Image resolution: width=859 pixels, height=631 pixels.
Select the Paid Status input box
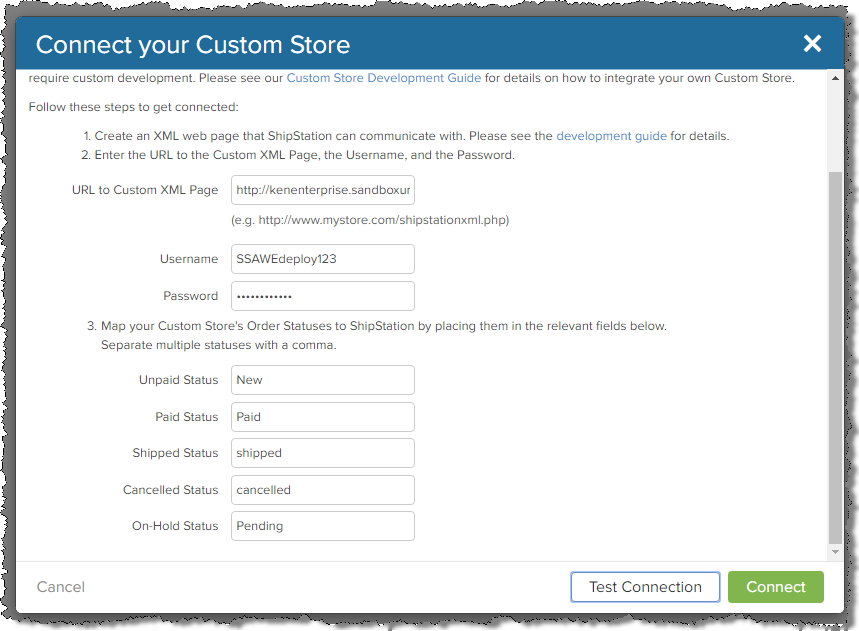(323, 417)
